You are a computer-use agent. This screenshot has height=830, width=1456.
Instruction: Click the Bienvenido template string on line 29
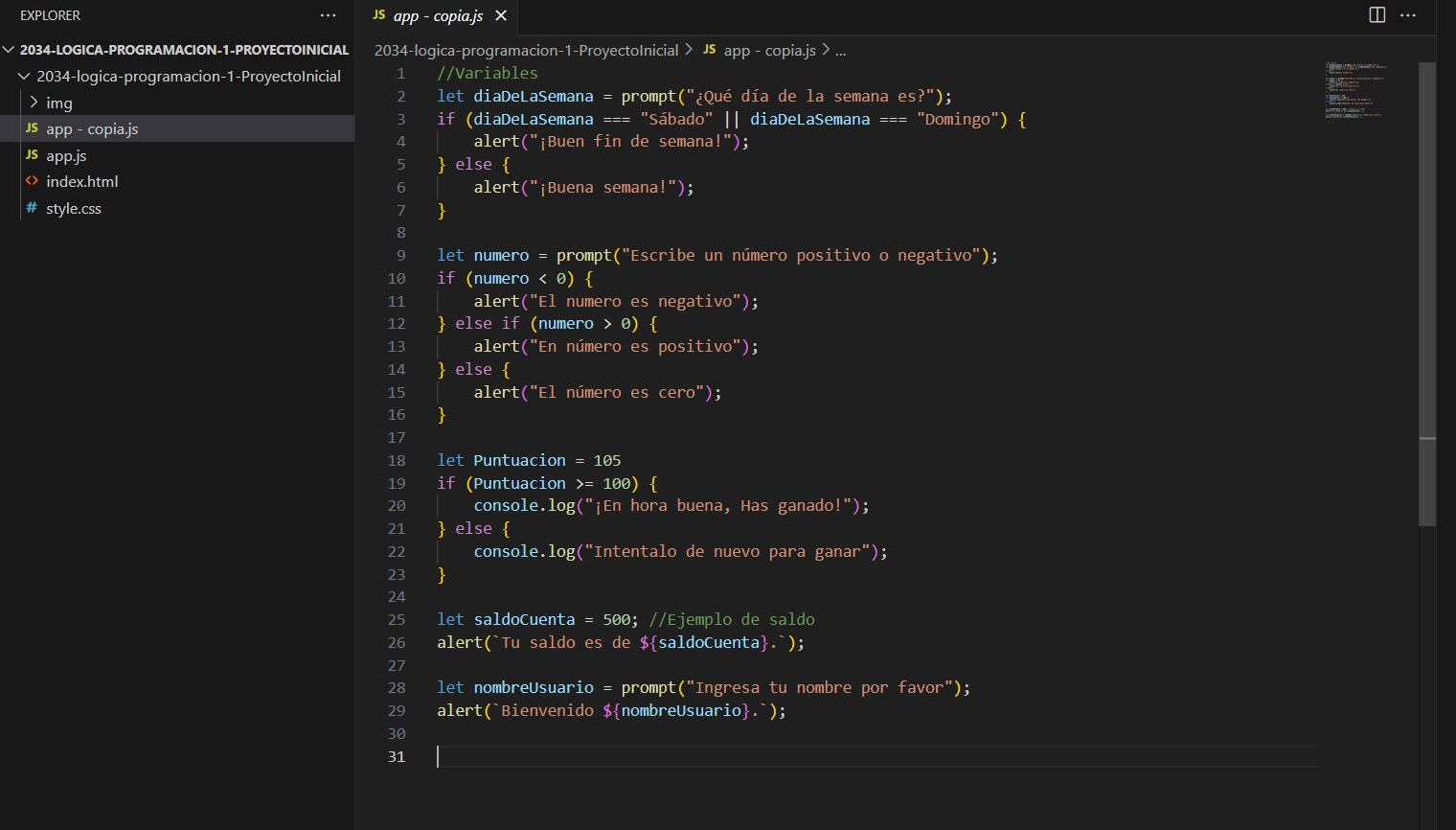pos(630,710)
